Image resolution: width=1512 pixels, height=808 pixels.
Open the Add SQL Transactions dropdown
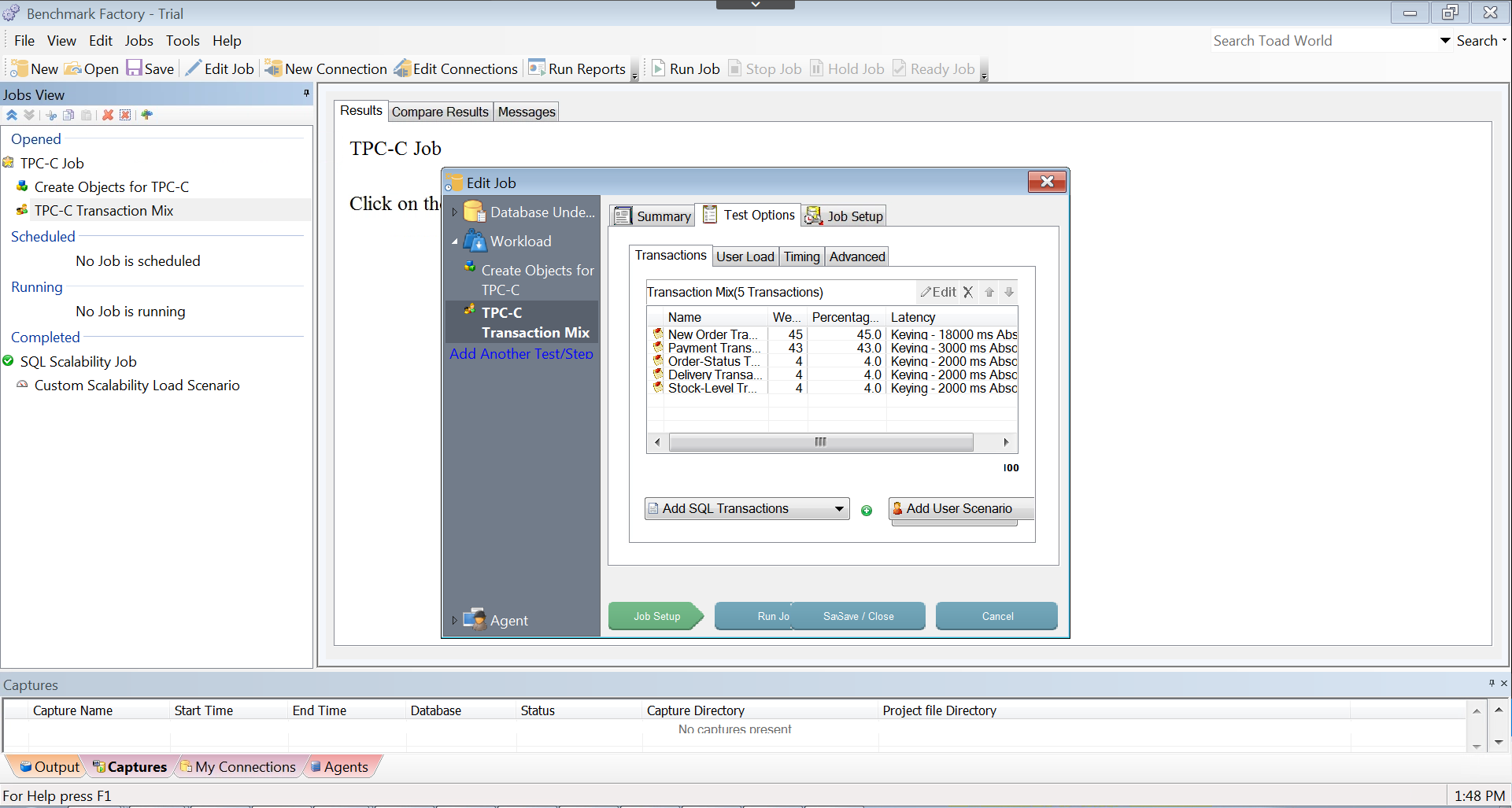tap(840, 509)
